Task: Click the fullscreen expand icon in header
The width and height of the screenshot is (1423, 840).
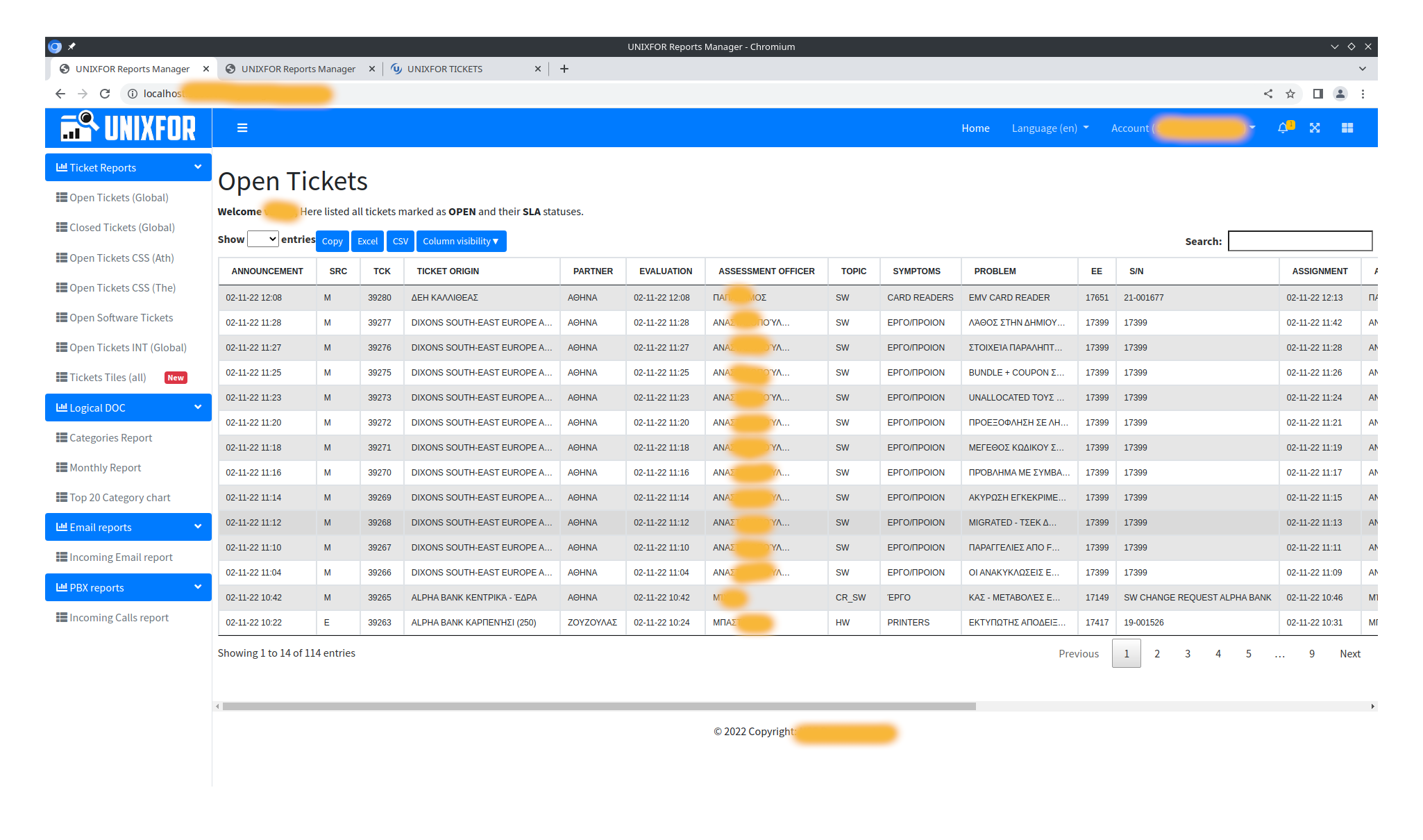Action: click(x=1315, y=128)
